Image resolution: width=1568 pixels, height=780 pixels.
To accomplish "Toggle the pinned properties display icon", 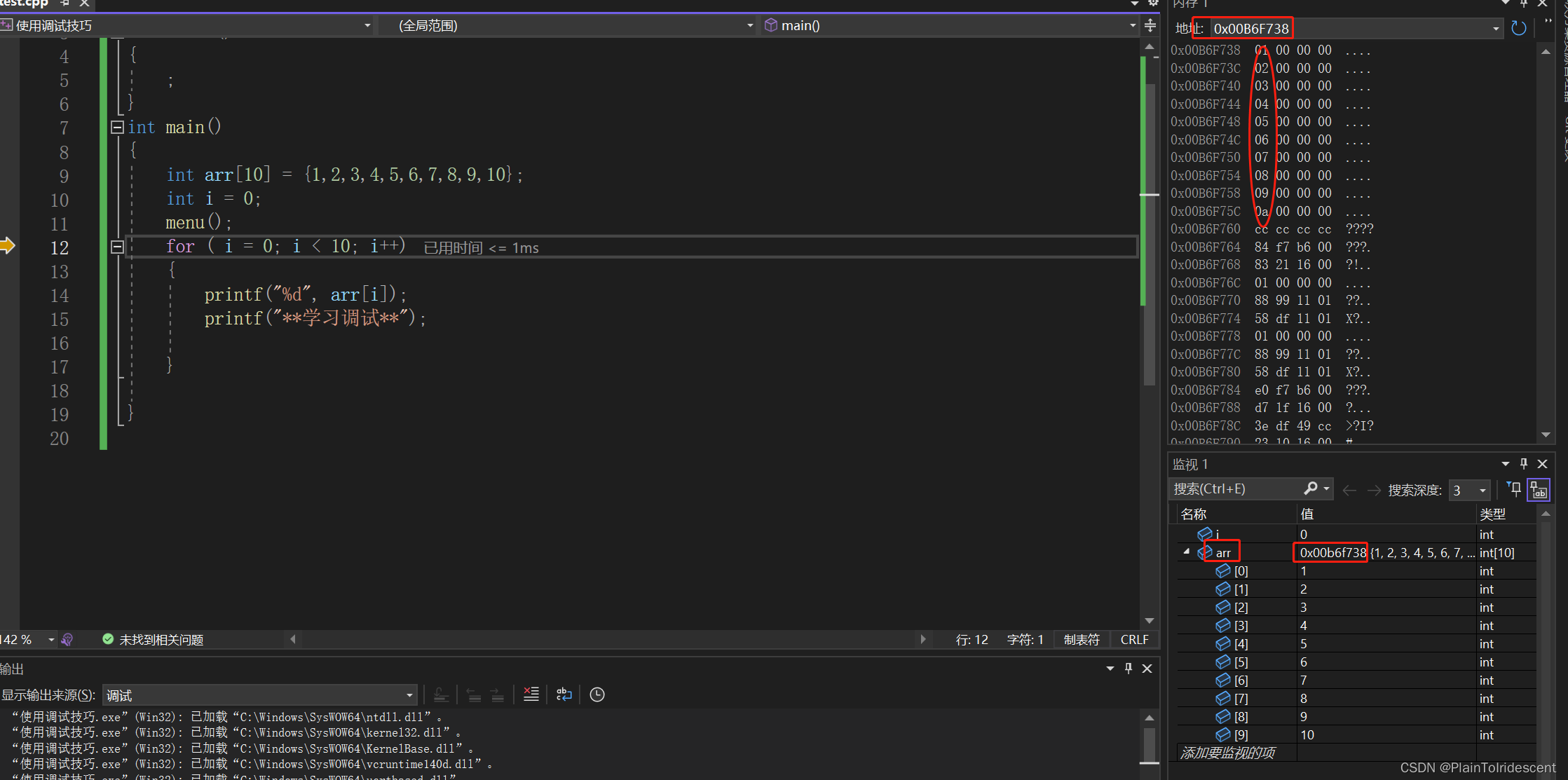I will point(1539,490).
